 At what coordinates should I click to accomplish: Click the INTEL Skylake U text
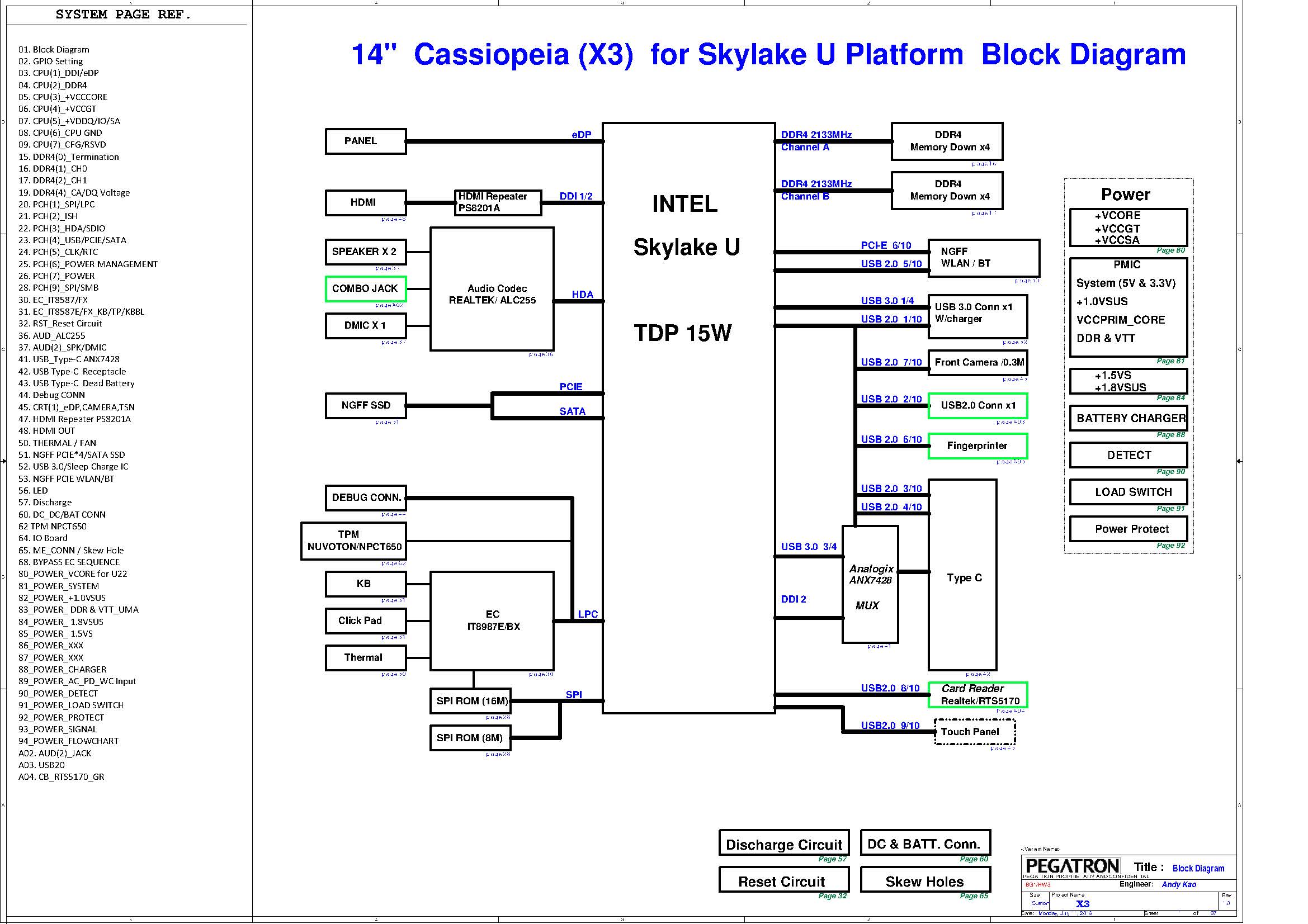point(686,225)
